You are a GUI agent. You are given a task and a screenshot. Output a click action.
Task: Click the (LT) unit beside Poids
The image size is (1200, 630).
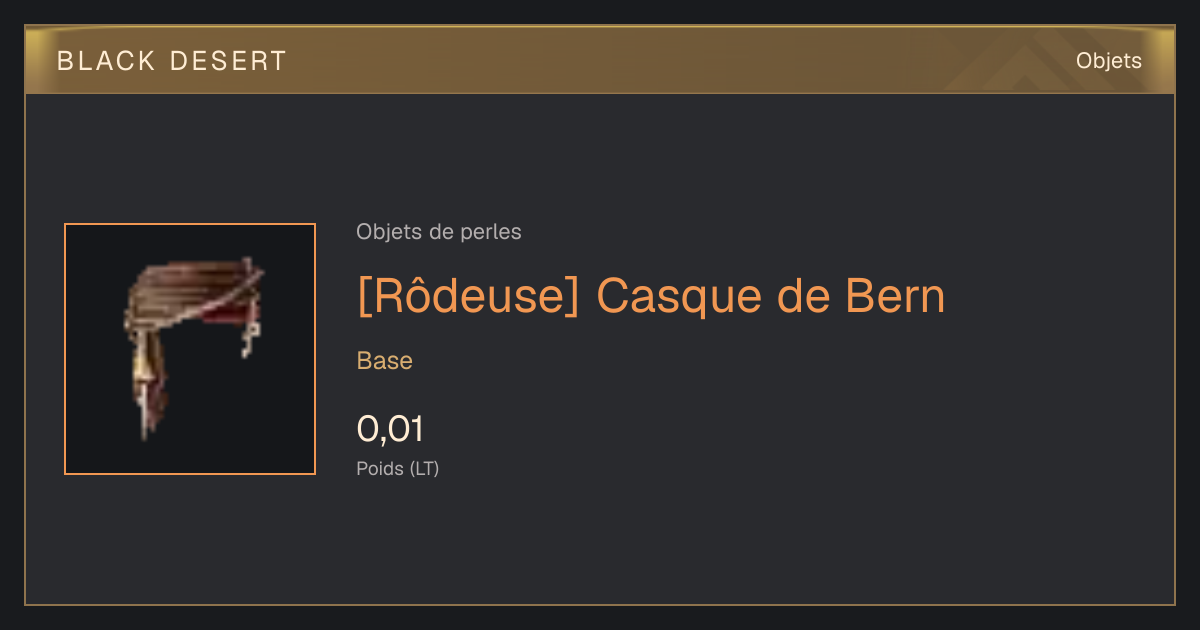[424, 468]
